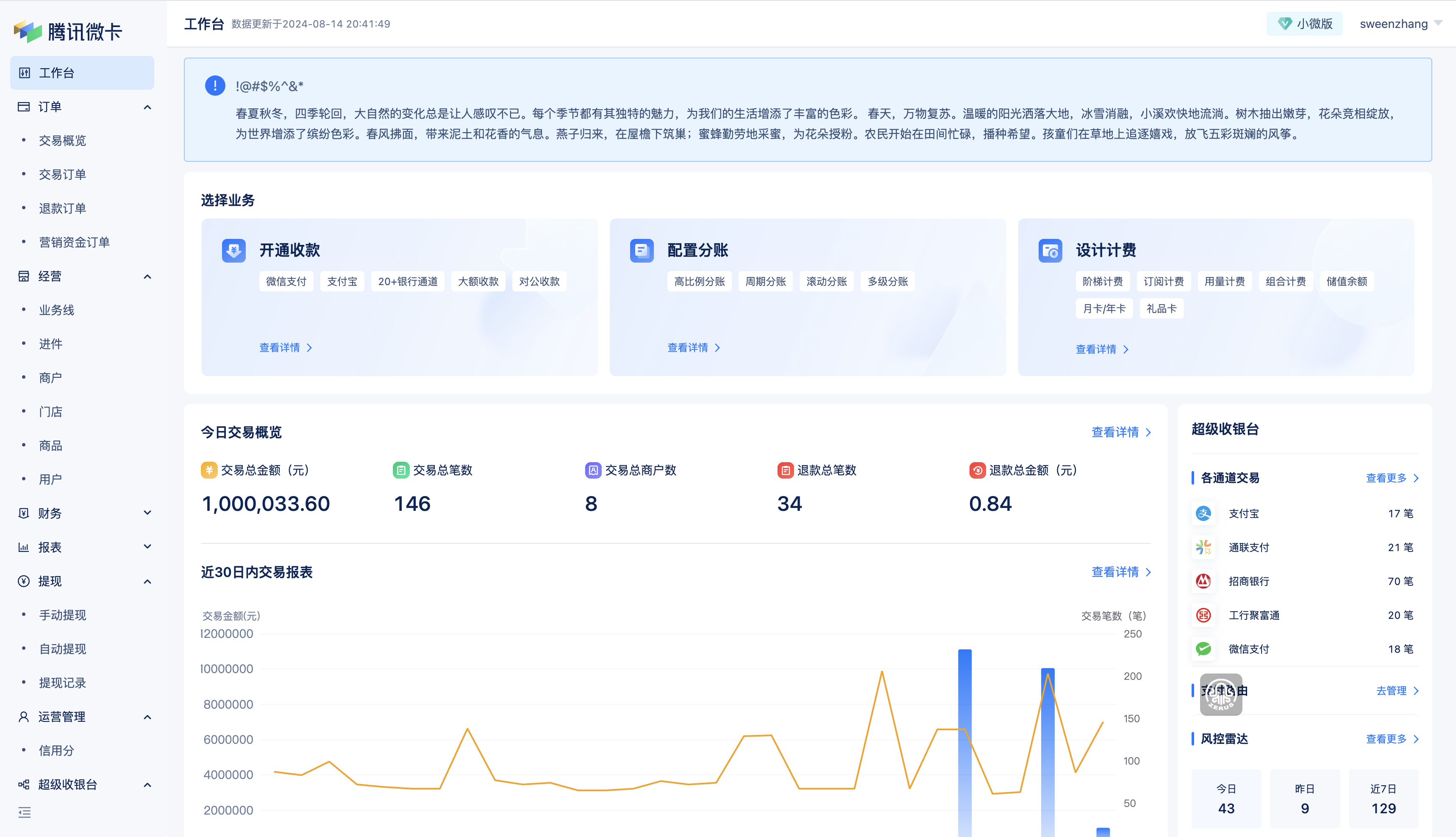This screenshot has height=837, width=1456.
Task: Click the 周期分账 tag
Action: (x=765, y=282)
